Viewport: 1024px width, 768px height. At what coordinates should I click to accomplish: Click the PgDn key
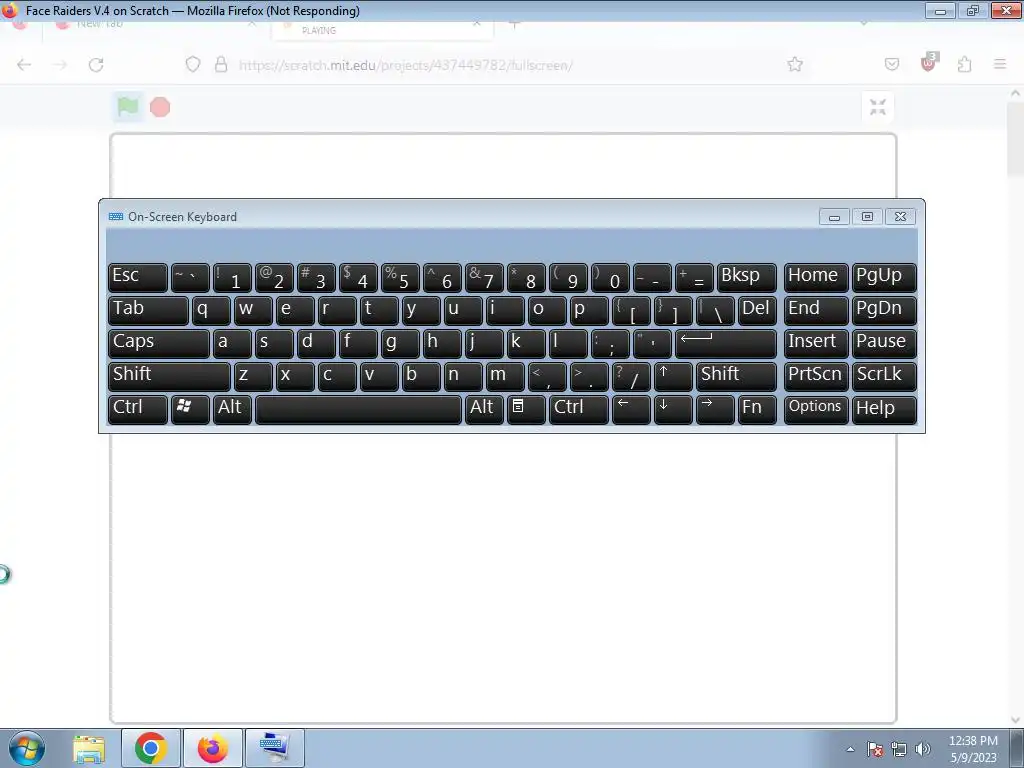tap(884, 310)
